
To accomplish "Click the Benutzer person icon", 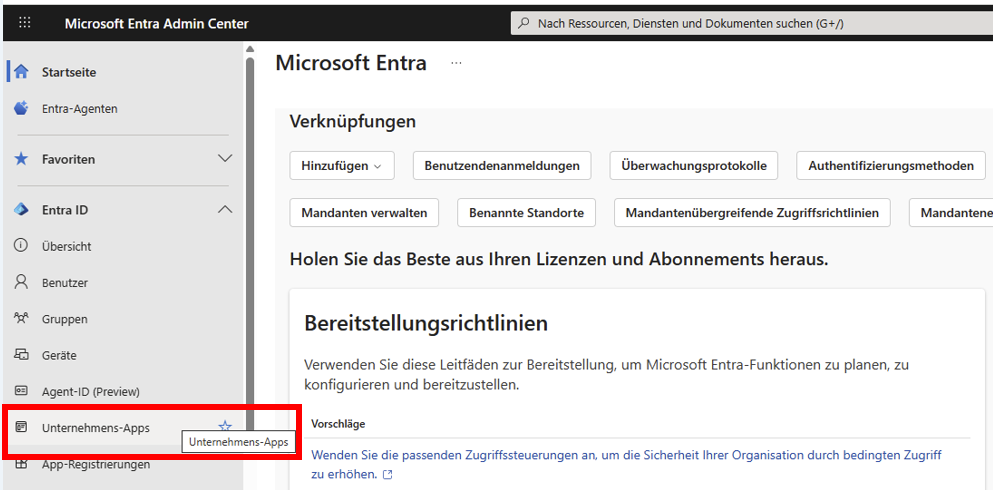I will 21,282.
